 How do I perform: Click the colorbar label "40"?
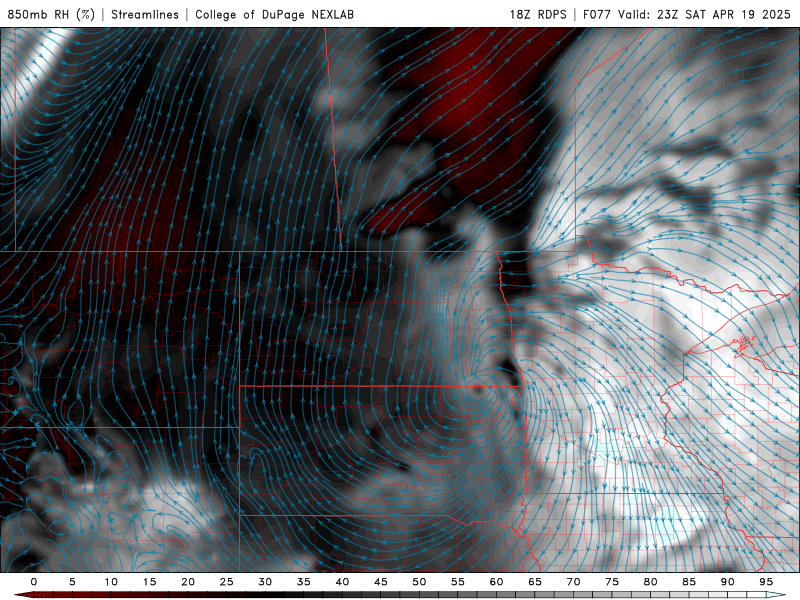click(x=342, y=582)
